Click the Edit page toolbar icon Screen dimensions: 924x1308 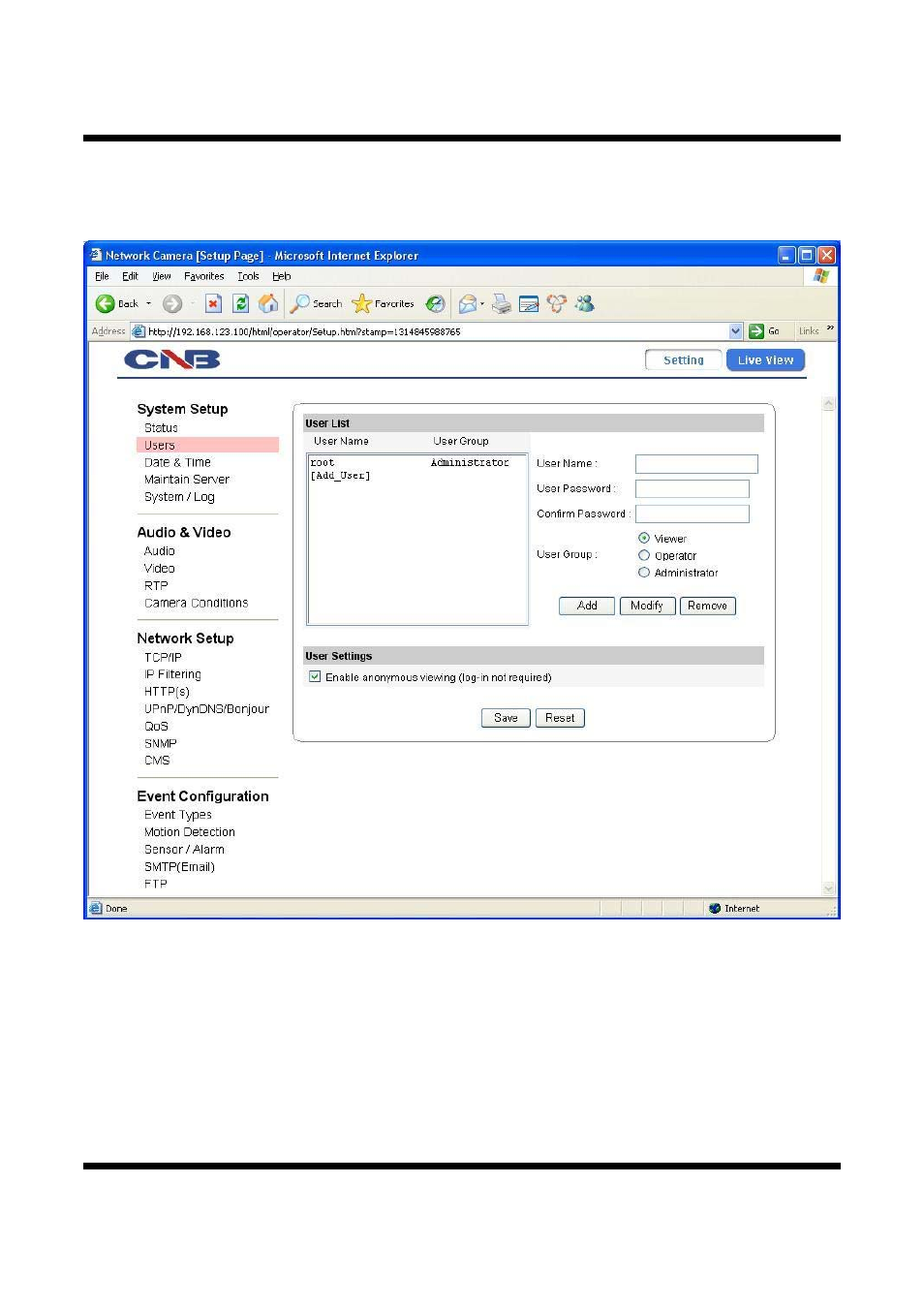(x=529, y=304)
